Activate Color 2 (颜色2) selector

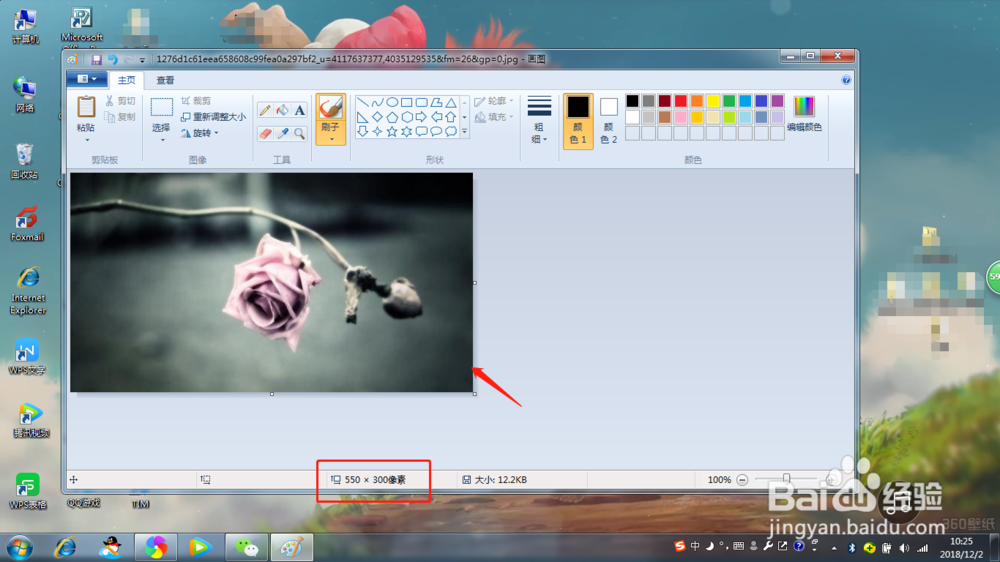coord(608,121)
